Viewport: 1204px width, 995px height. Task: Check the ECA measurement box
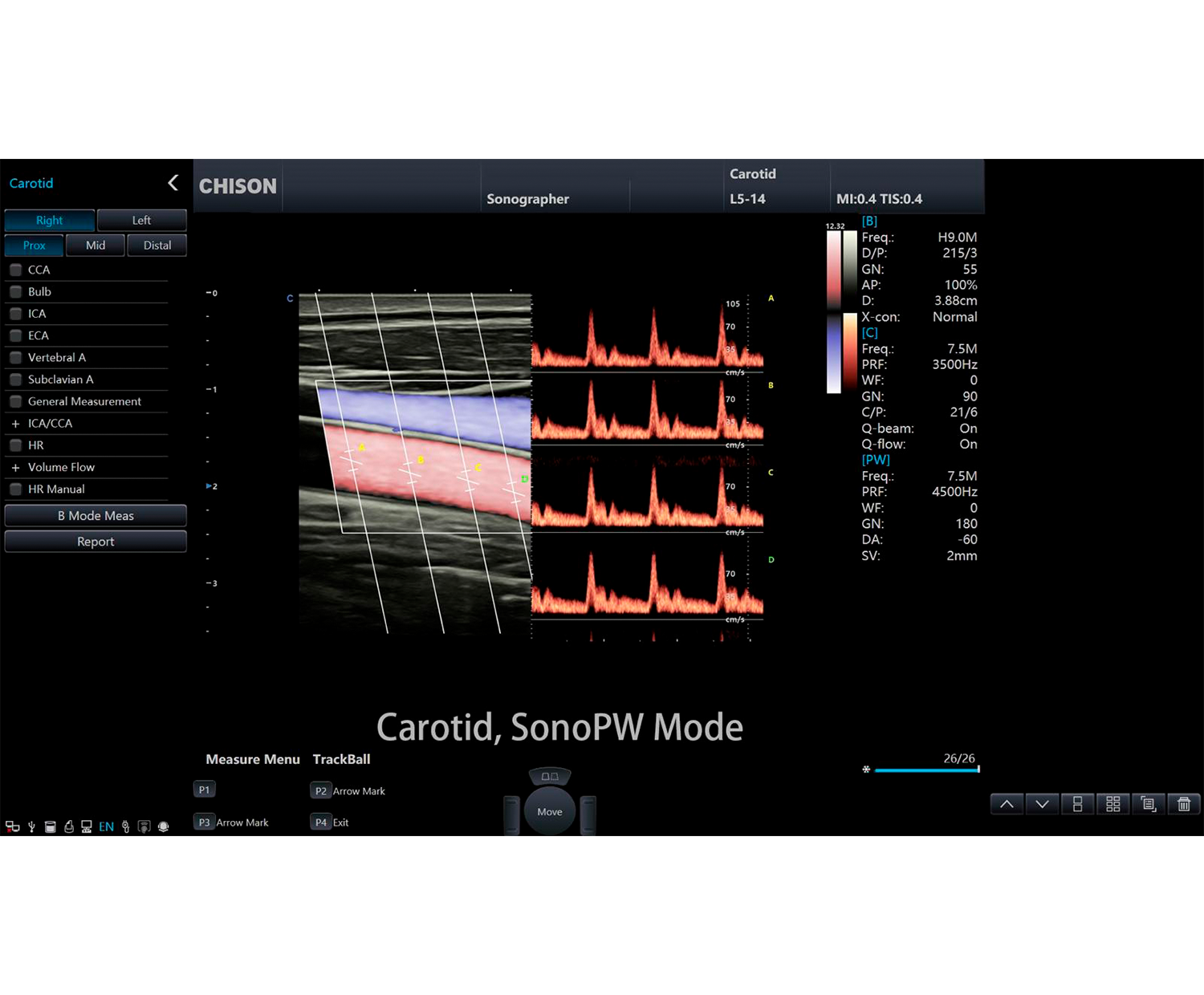pos(15,335)
